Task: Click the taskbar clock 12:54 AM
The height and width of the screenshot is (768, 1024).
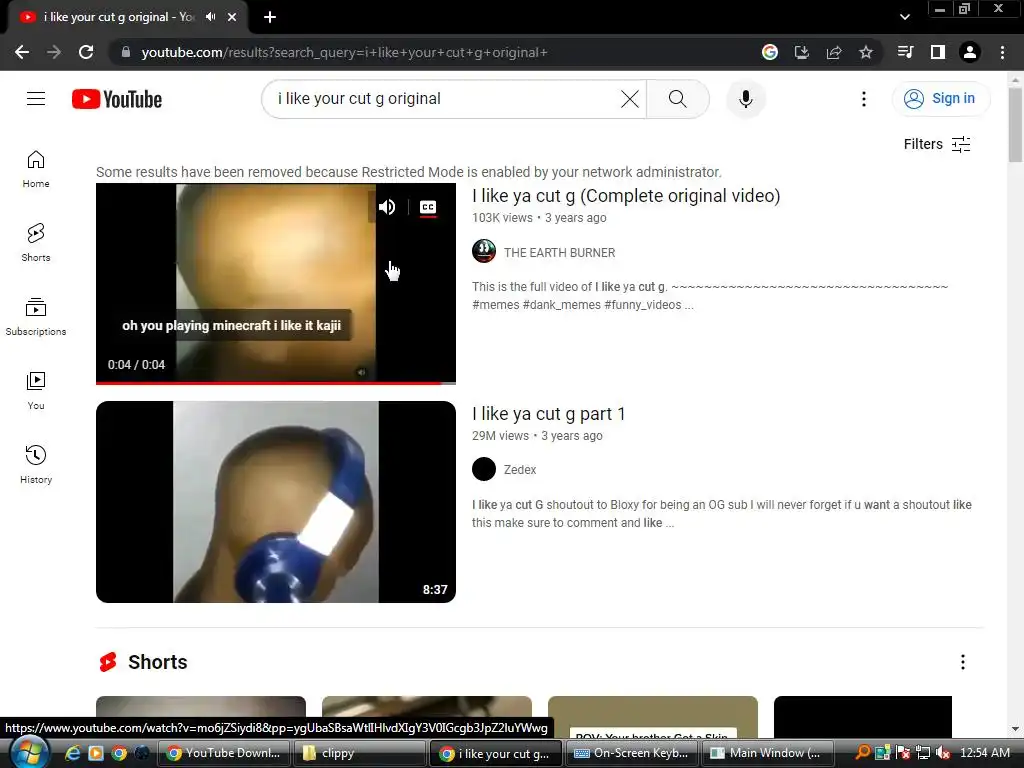Action: click(985, 753)
